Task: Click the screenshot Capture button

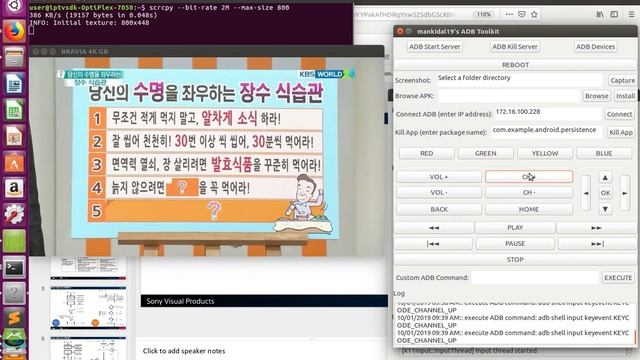Action: (622, 80)
